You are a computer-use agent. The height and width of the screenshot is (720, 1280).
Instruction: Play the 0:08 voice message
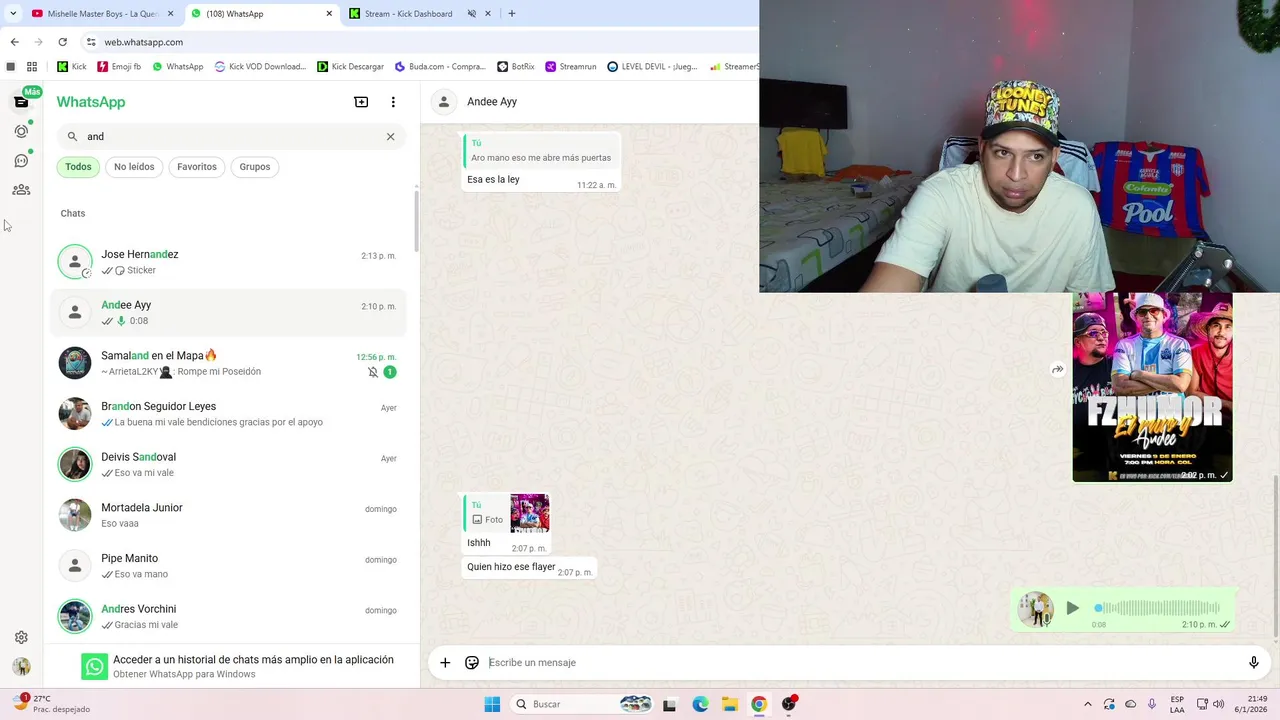tap(1073, 608)
